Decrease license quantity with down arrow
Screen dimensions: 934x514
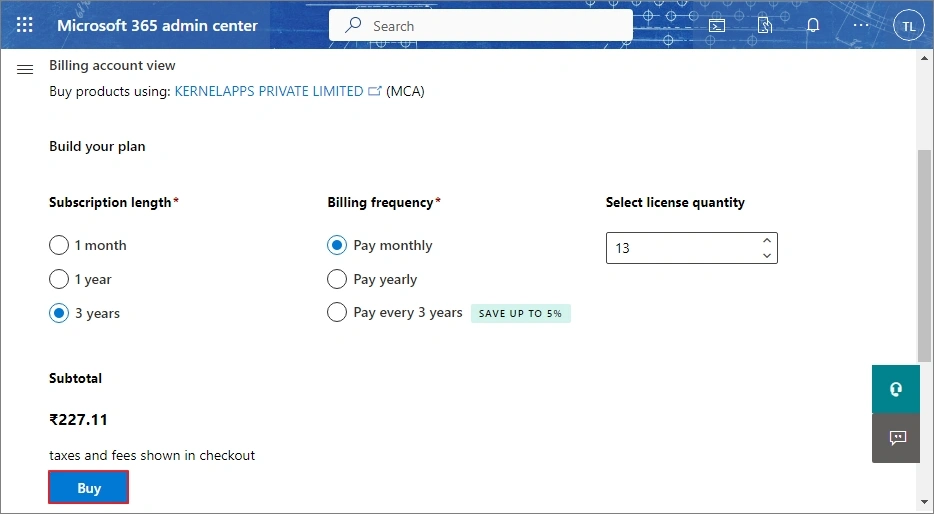point(767,256)
